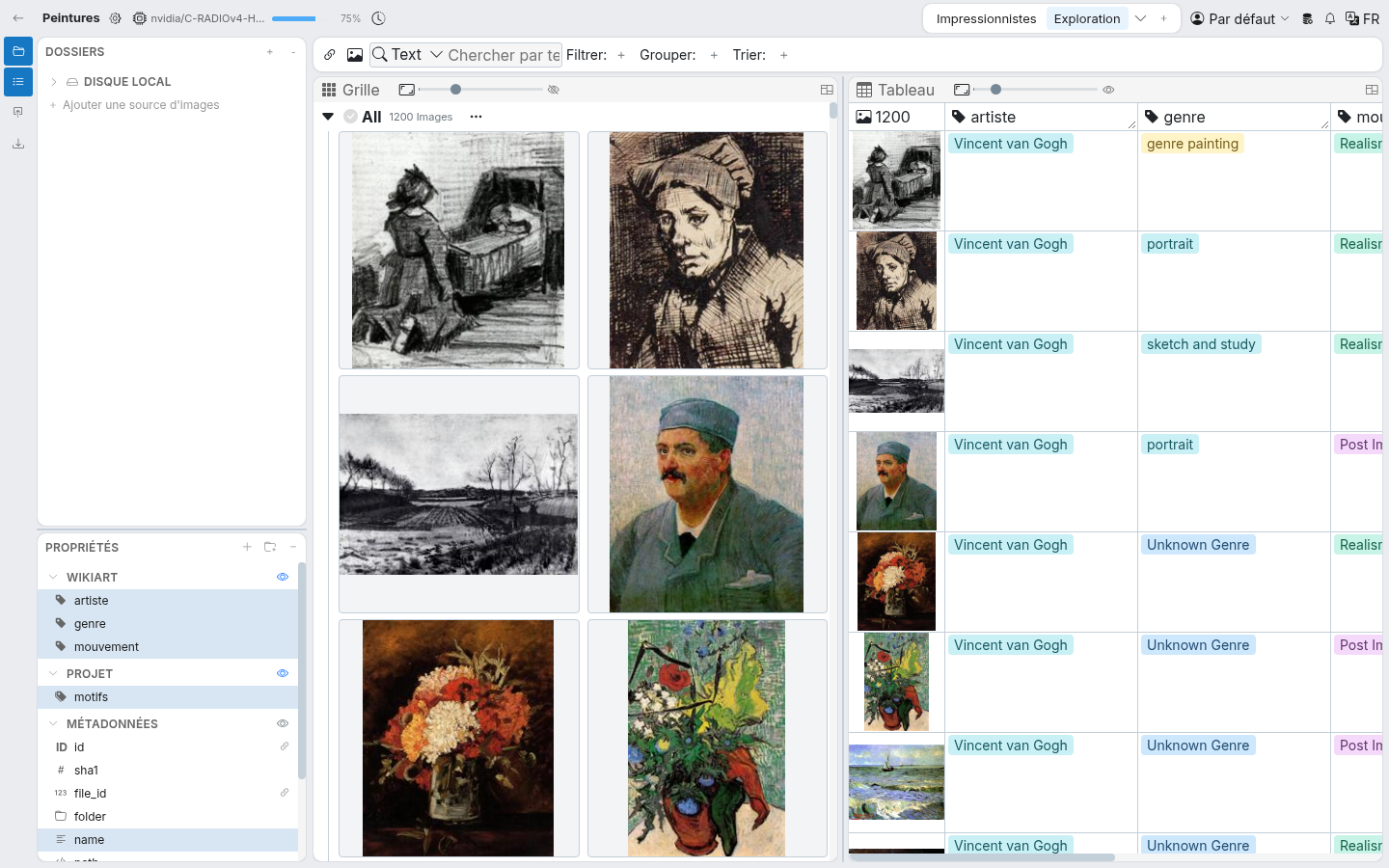
Task: Toggle PROJET group visibility eye
Action: [283, 673]
